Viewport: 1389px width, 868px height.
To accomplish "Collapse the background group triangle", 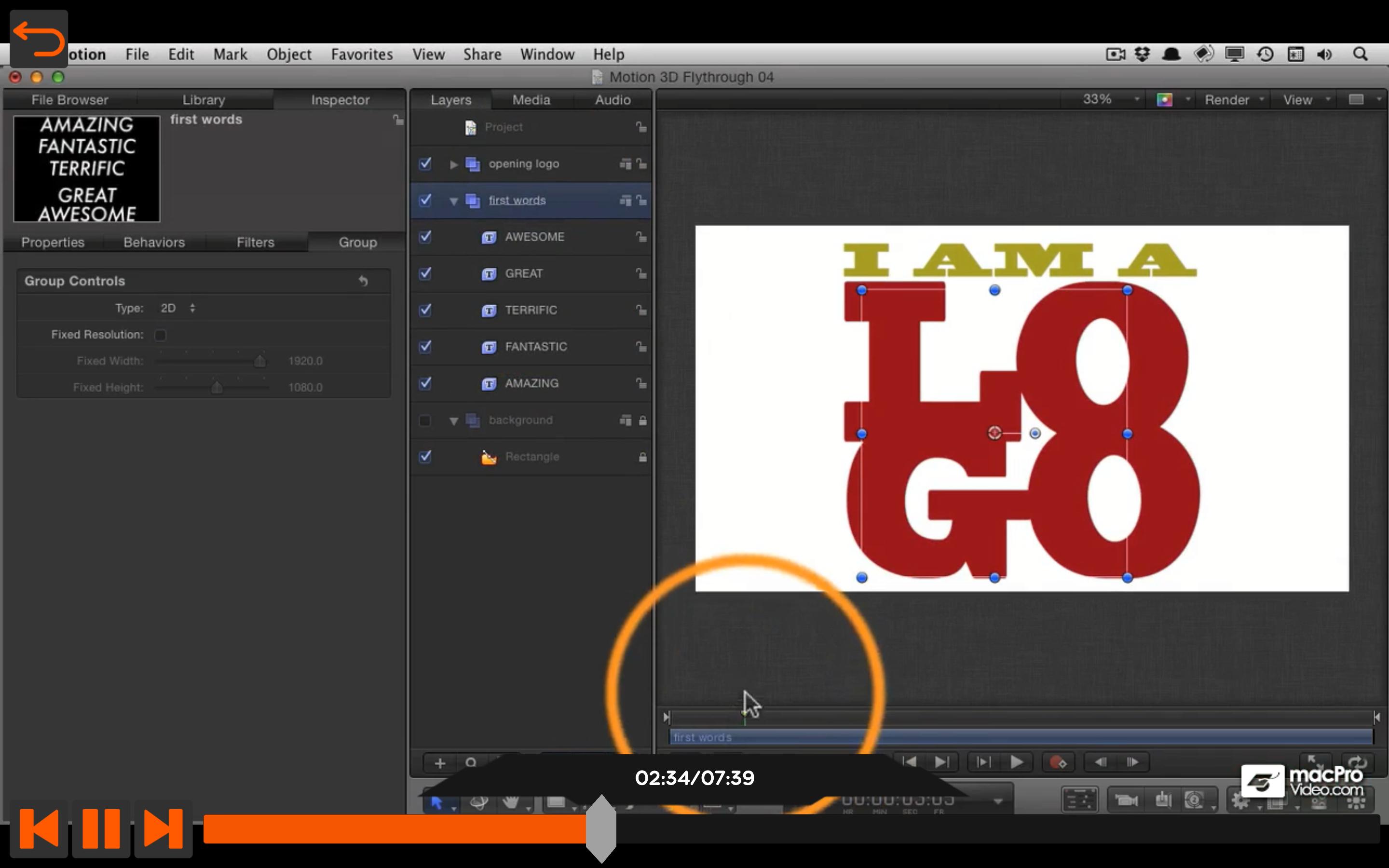I will coord(453,421).
